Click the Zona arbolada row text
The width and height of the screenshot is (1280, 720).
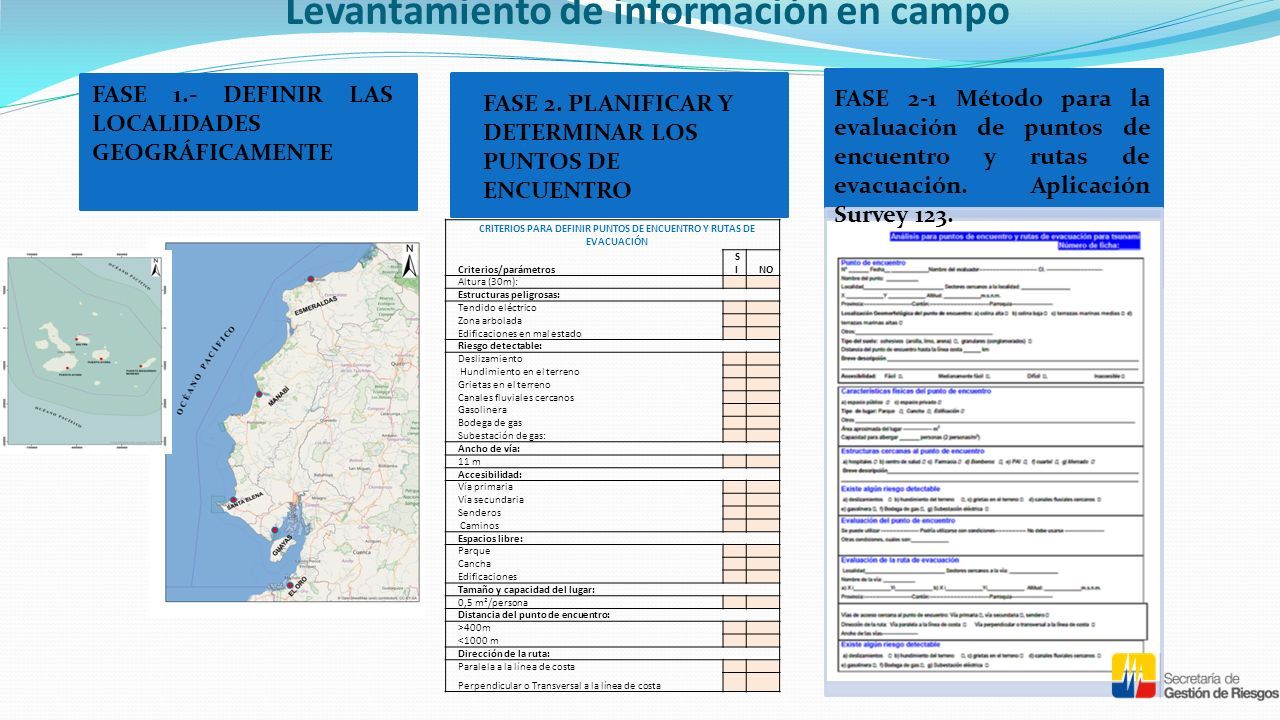pyautogui.click(x=490, y=321)
